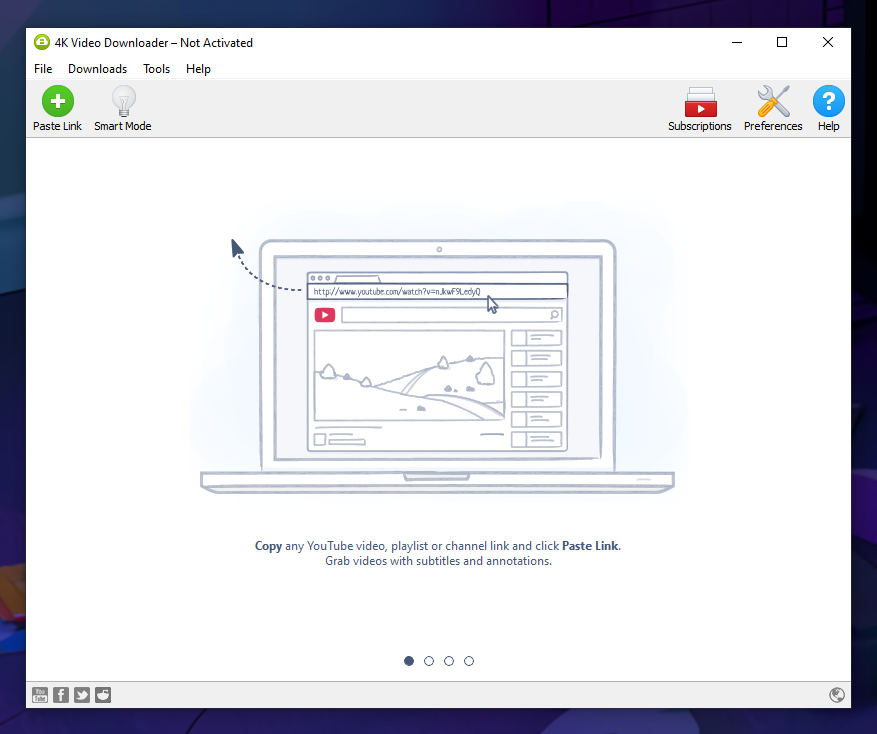Viewport: 877px width, 734px height.
Task: Click the Reddit icon in status bar
Action: point(103,695)
